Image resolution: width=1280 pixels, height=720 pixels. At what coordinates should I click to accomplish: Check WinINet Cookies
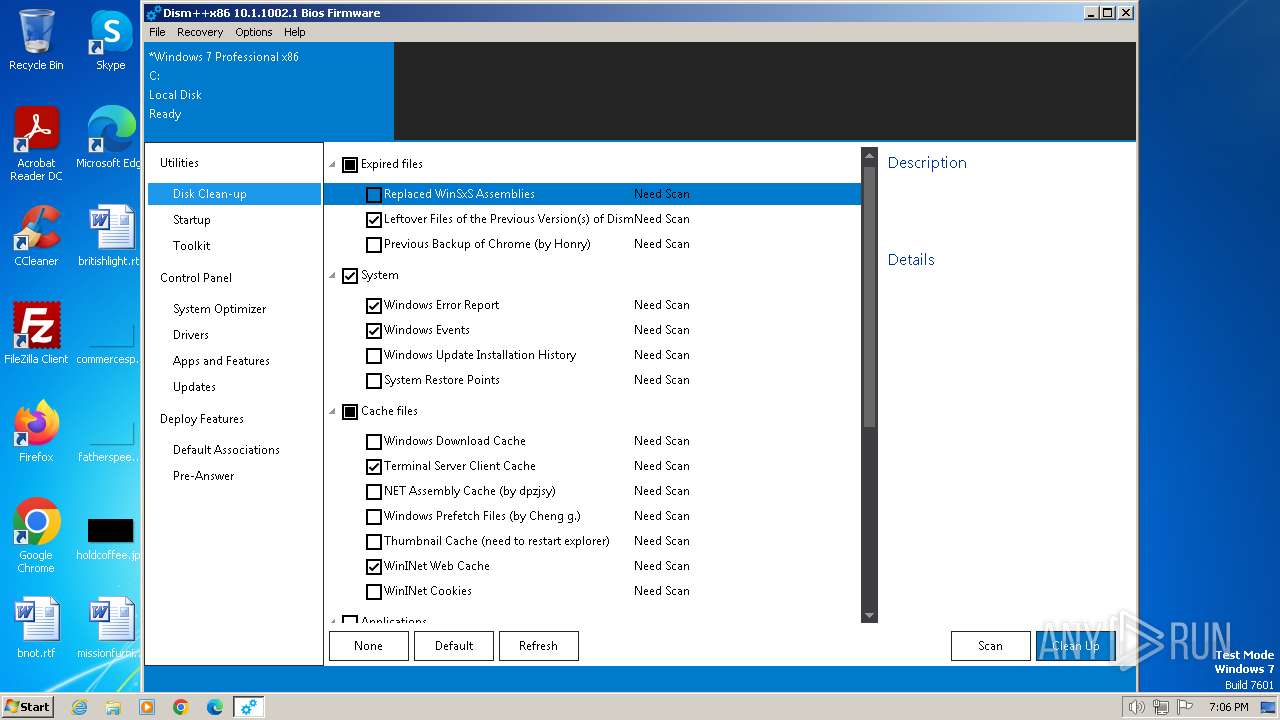click(374, 592)
